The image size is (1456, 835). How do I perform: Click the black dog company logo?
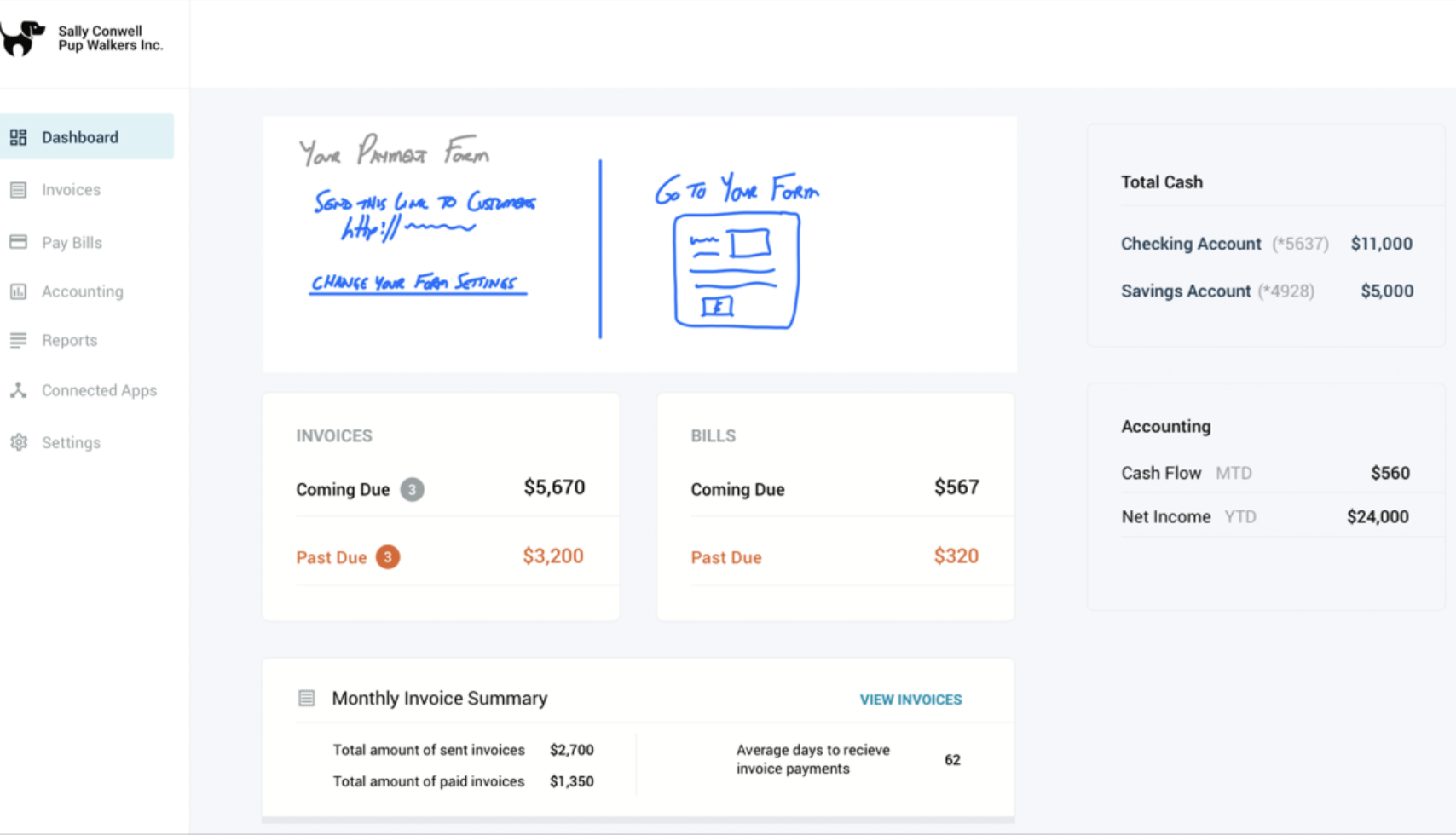pyautogui.click(x=22, y=38)
